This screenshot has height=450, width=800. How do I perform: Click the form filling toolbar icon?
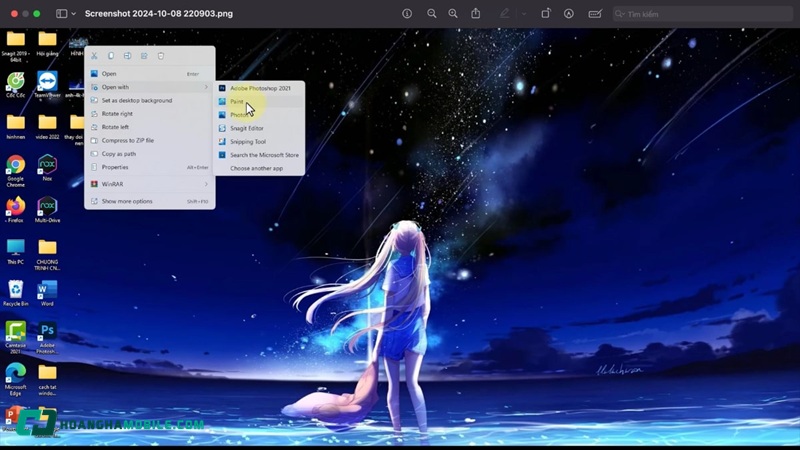(x=595, y=14)
